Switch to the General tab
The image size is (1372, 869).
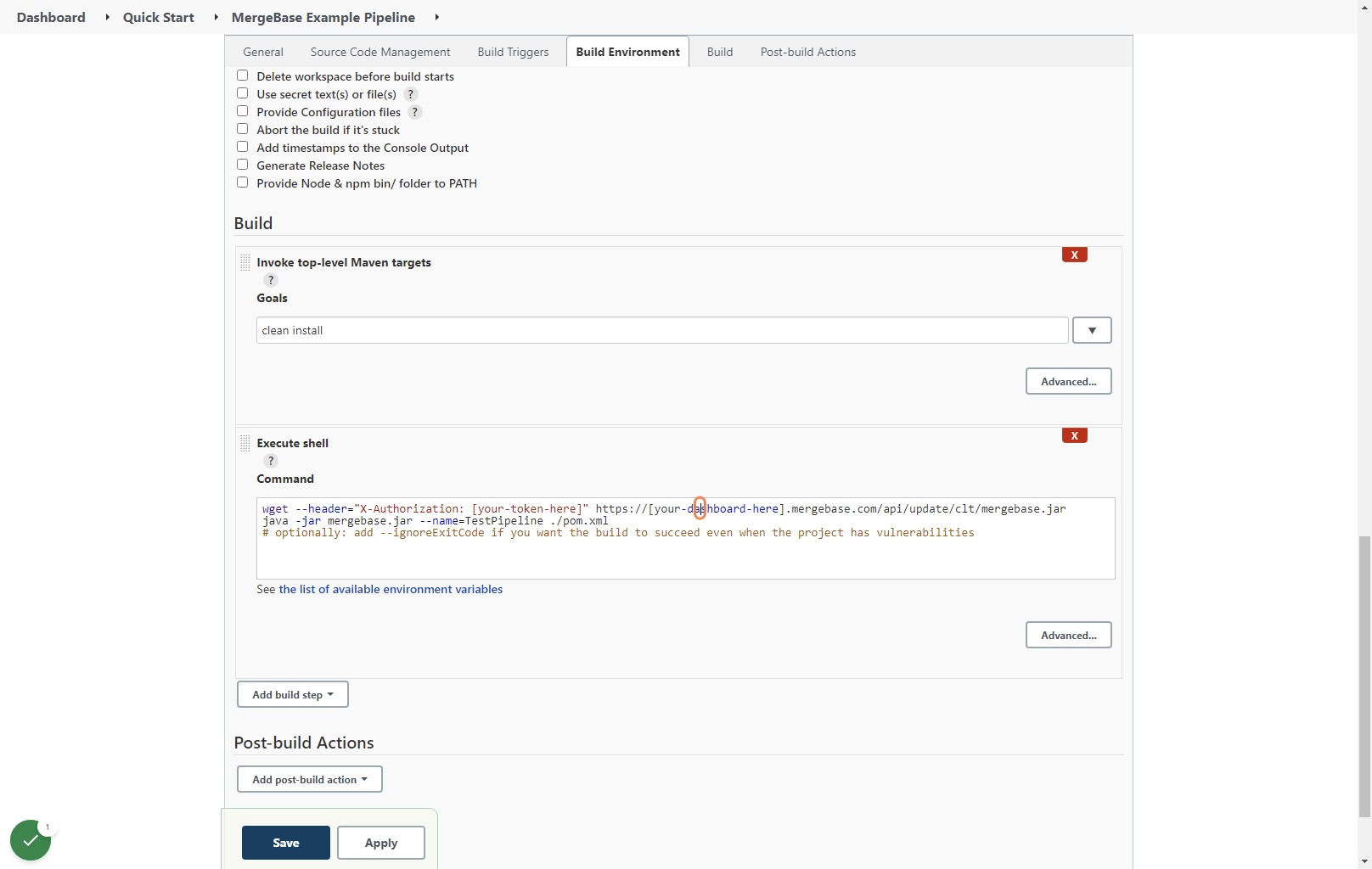tap(263, 52)
